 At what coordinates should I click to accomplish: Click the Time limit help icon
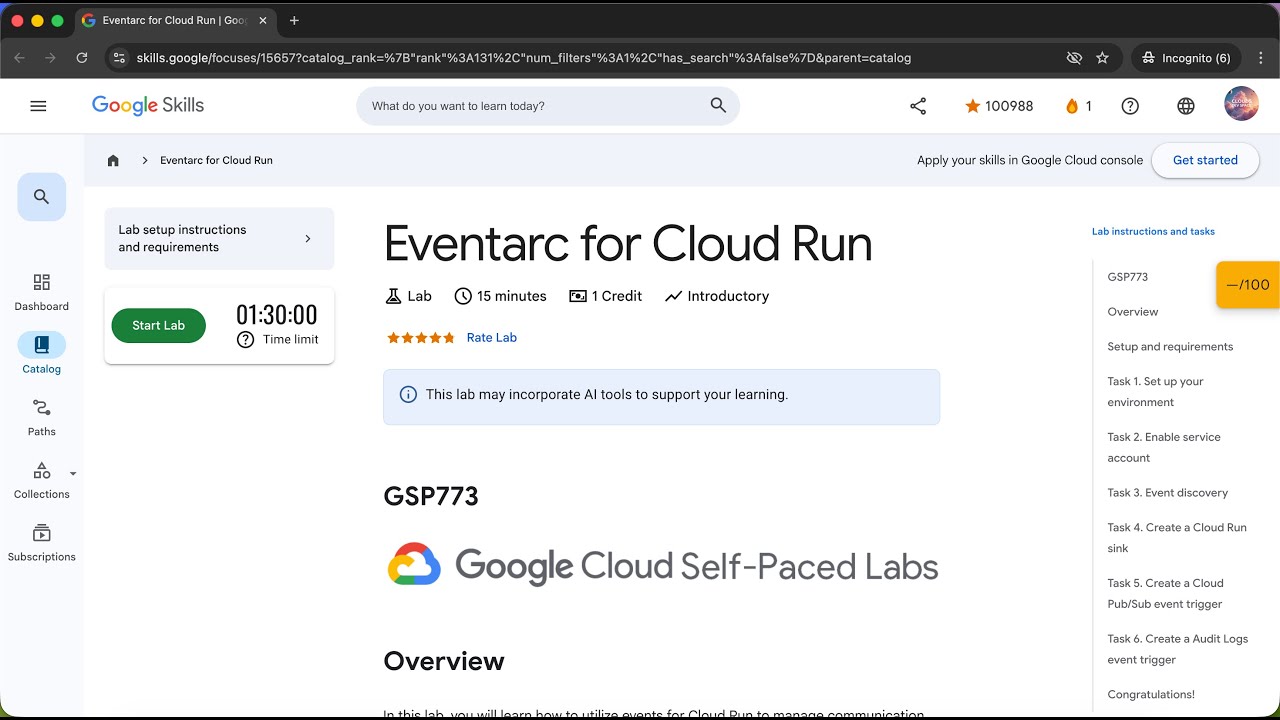tap(245, 340)
